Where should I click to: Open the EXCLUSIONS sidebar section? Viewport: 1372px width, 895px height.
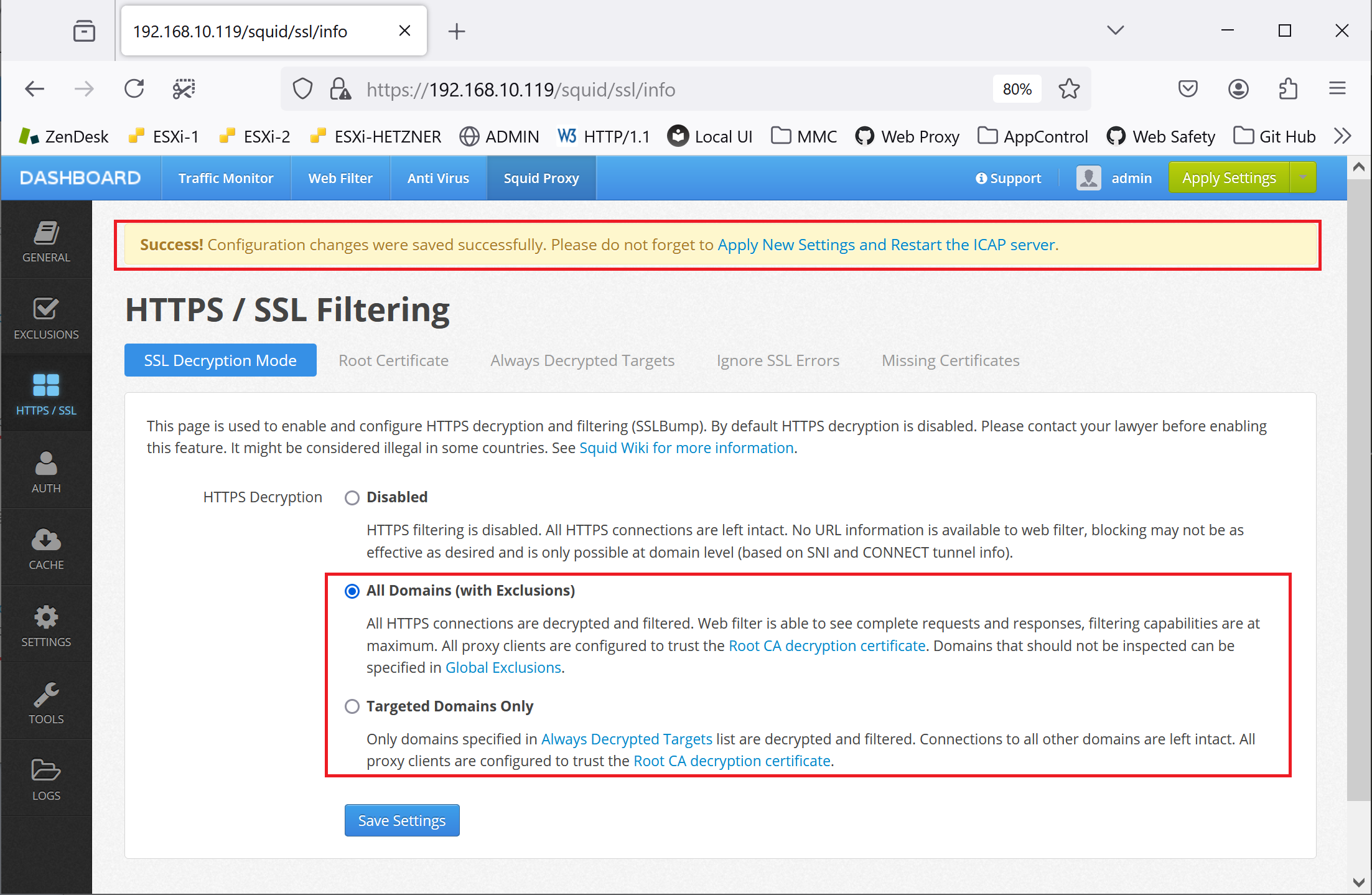click(46, 318)
